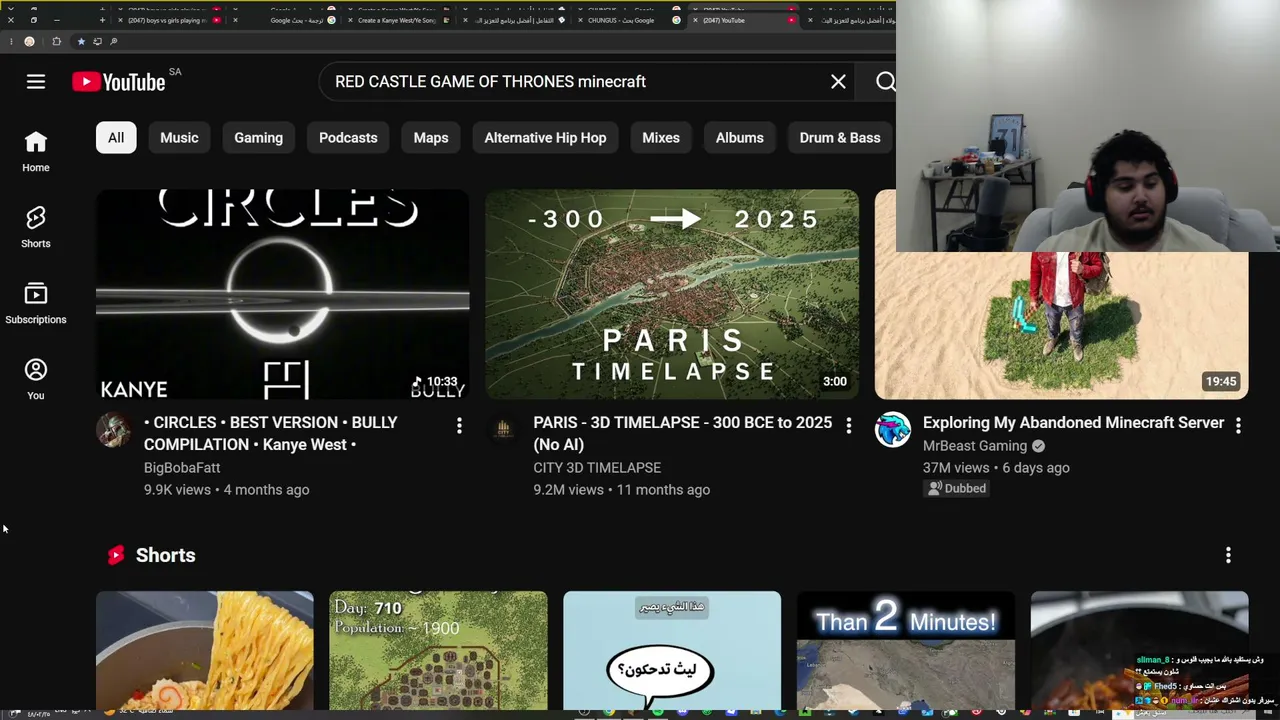Click the magnifier search button
This screenshot has height=720, width=1280.
(885, 82)
